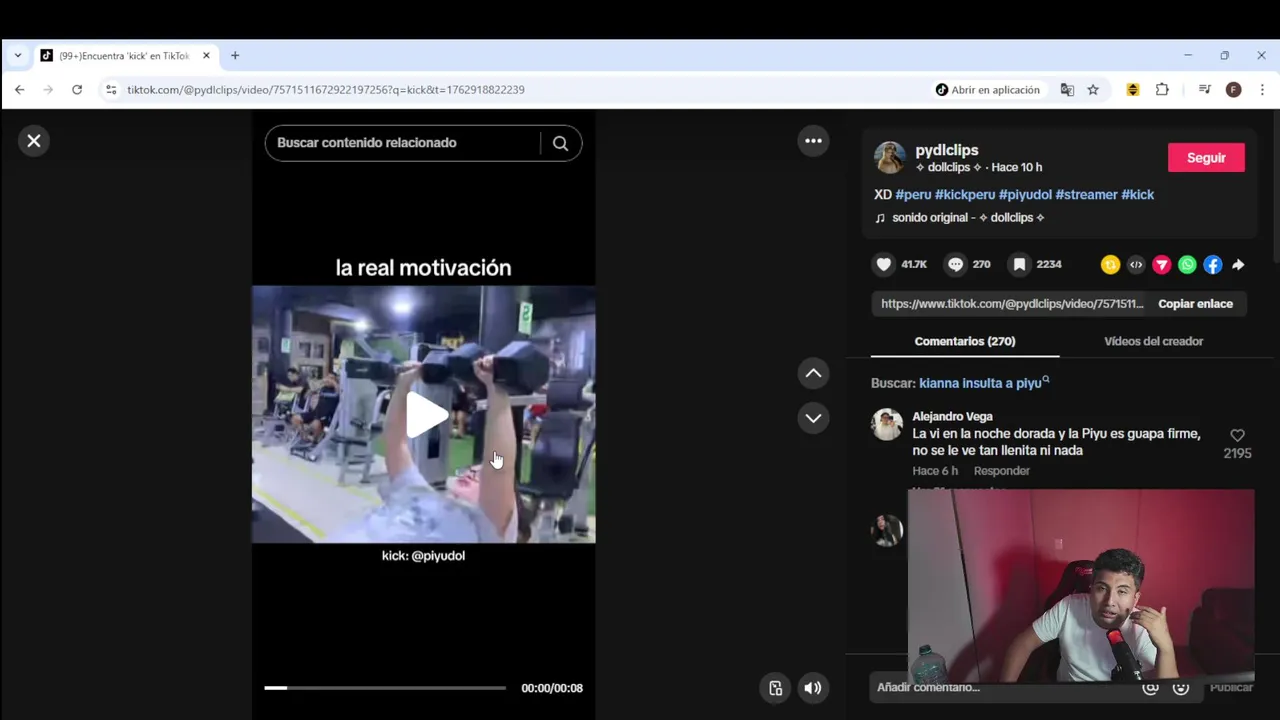Screen dimensions: 1280x720
Task: Open Chrome three-dot menu
Action: point(1262,90)
